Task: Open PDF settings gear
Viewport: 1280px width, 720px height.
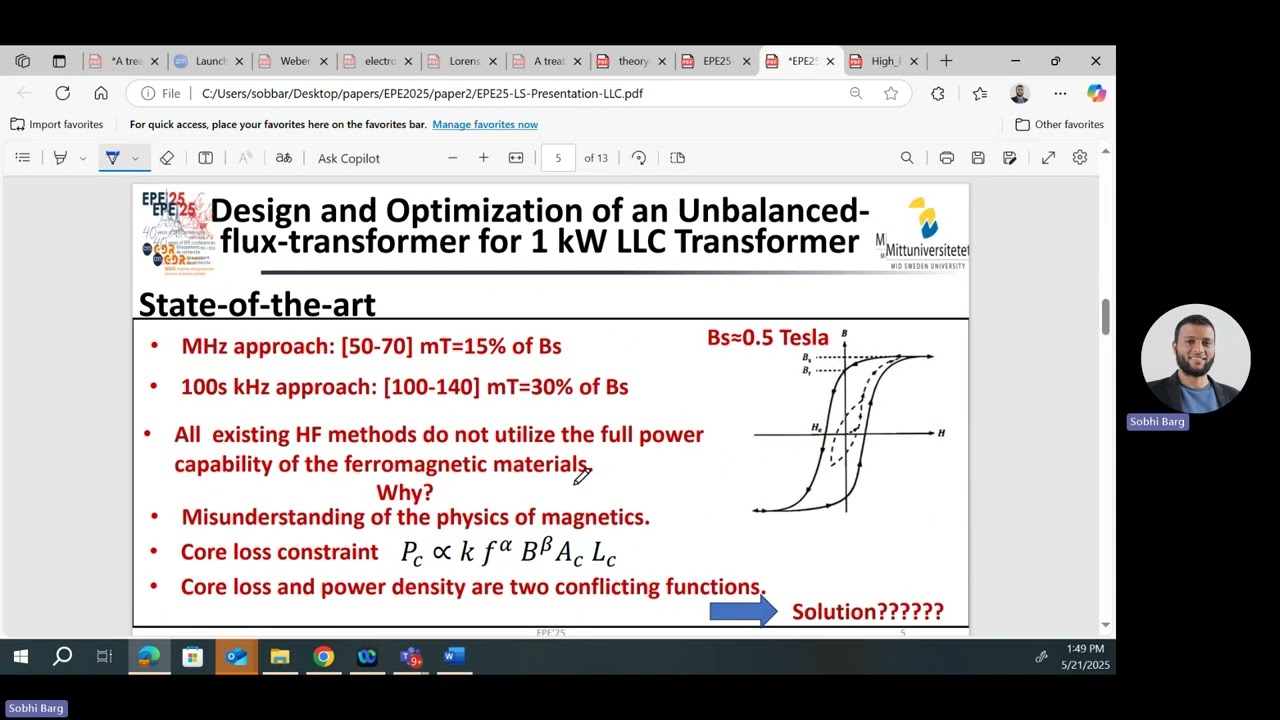Action: point(1080,158)
